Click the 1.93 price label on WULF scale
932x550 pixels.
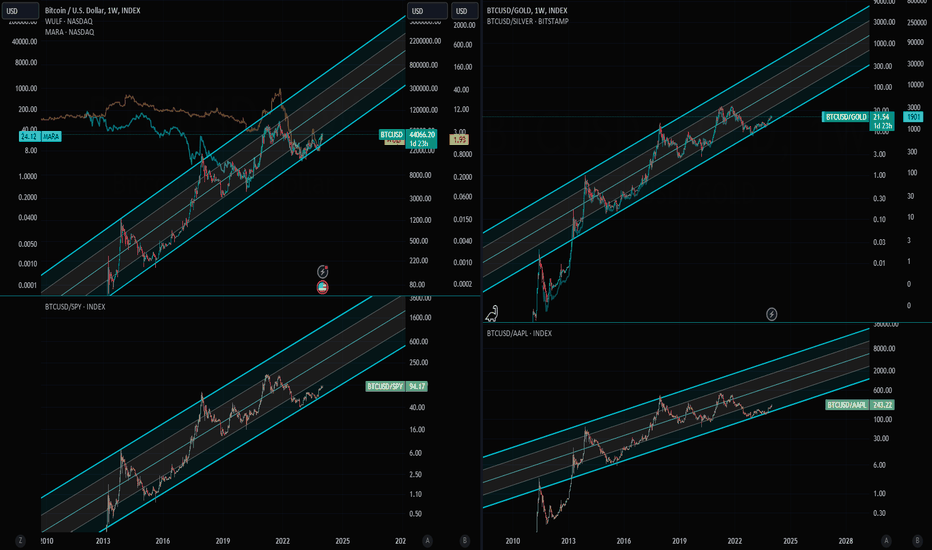tap(459, 140)
